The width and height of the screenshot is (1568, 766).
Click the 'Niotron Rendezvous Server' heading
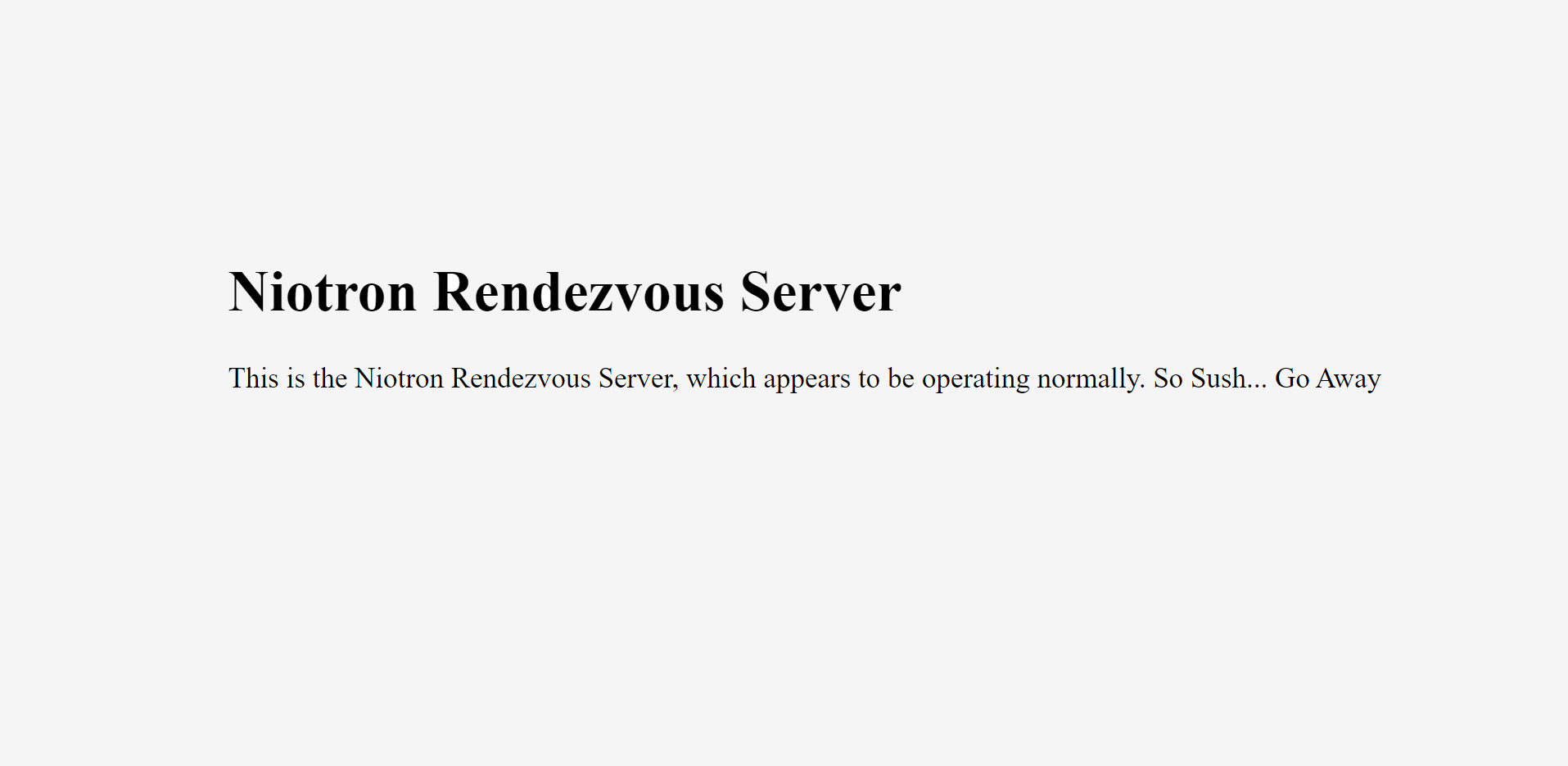pos(565,292)
